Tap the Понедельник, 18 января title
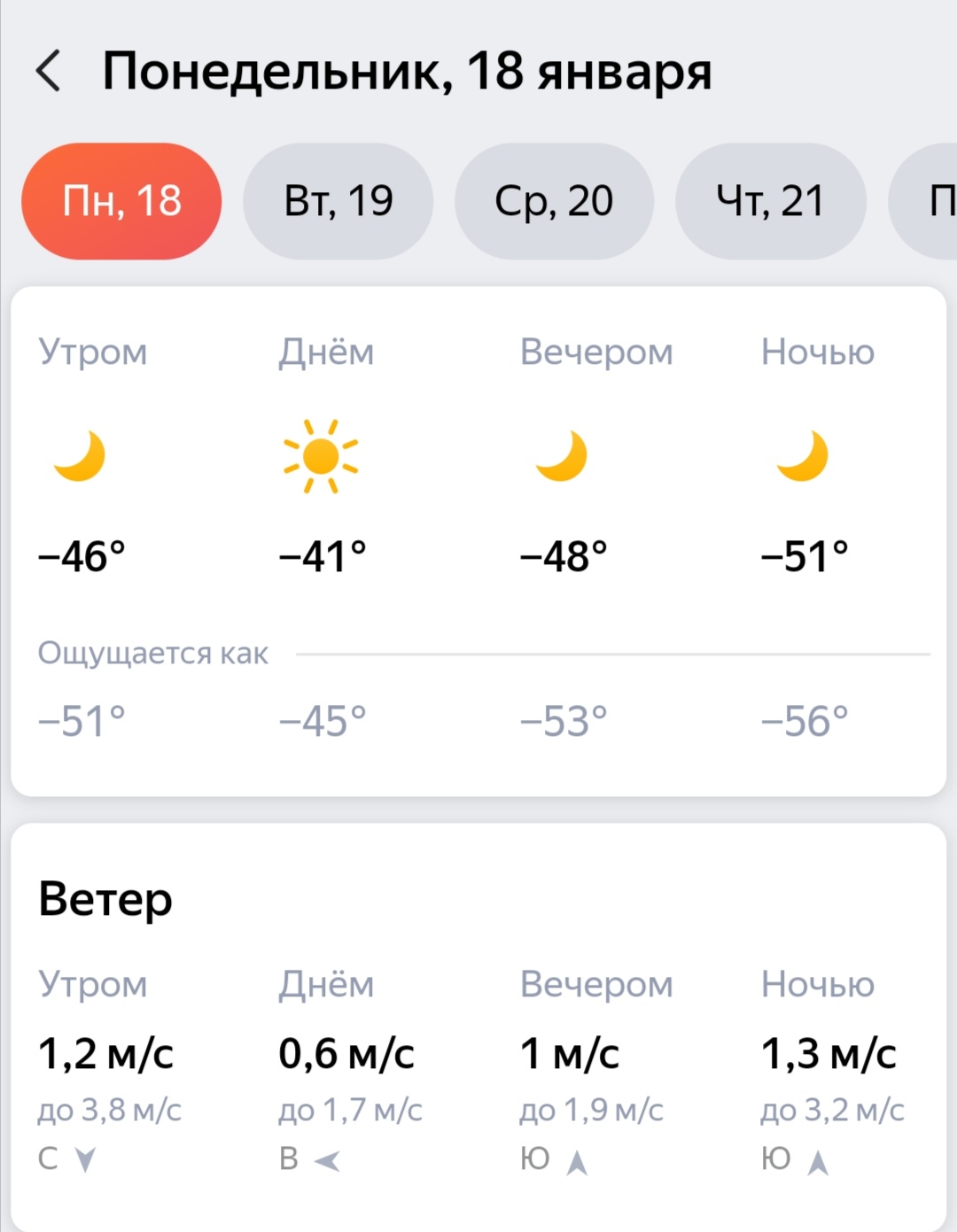The width and height of the screenshot is (957, 1232). pos(407,71)
